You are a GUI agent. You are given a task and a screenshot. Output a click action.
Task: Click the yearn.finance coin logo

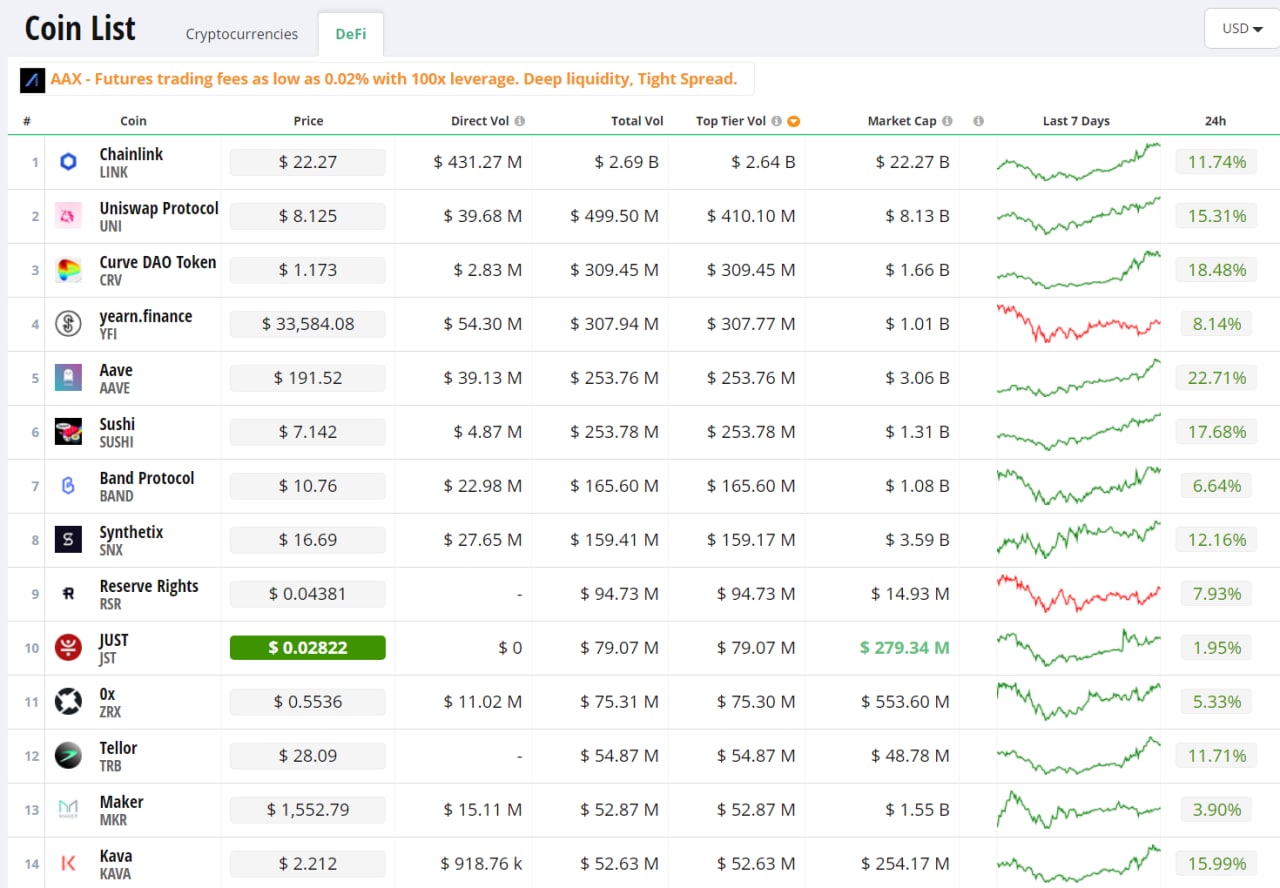[68, 324]
